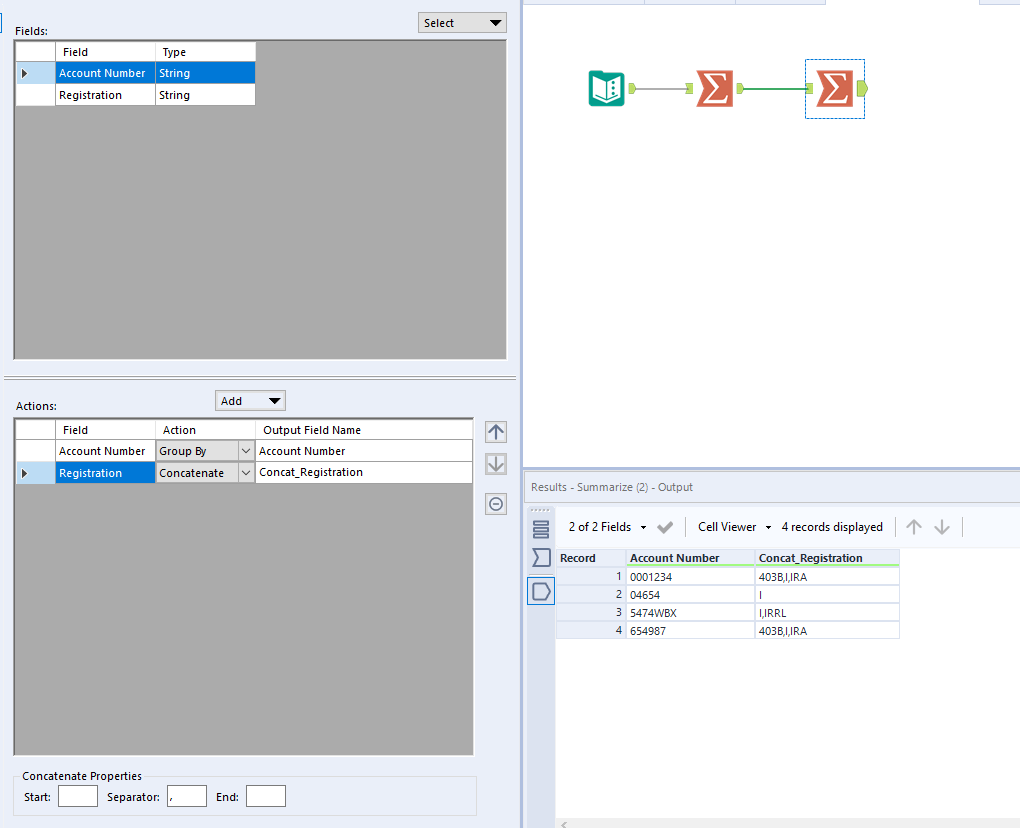Select the Input Data tool on the canvas
Viewport: 1020px width, 828px height.
tap(607, 89)
